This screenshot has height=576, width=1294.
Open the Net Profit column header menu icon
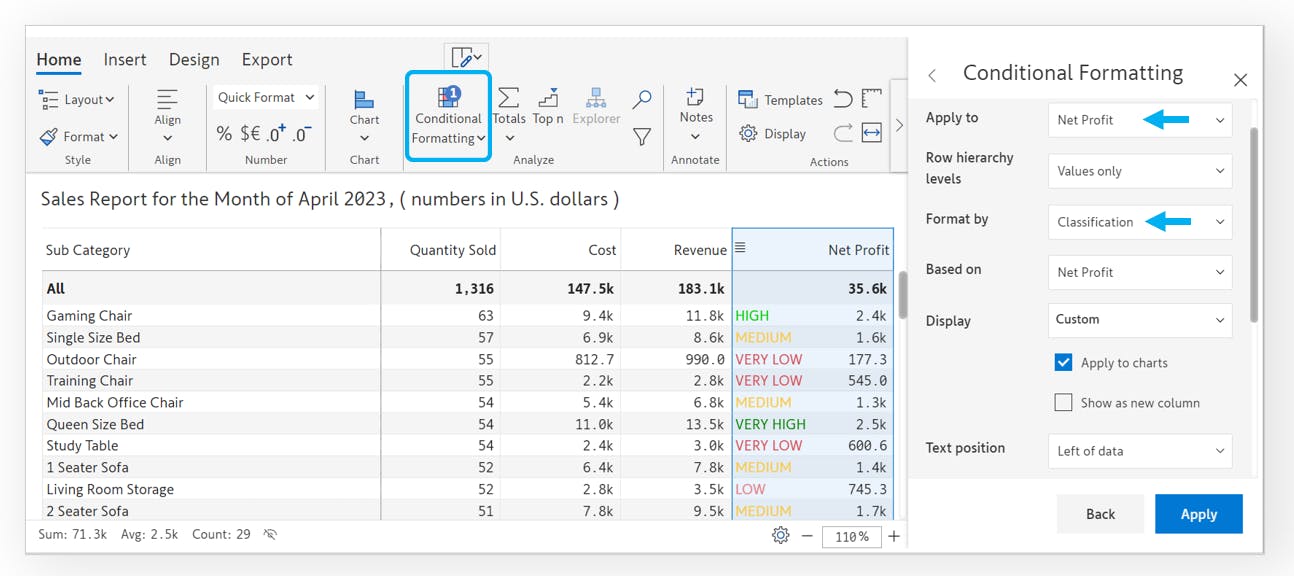(x=740, y=248)
